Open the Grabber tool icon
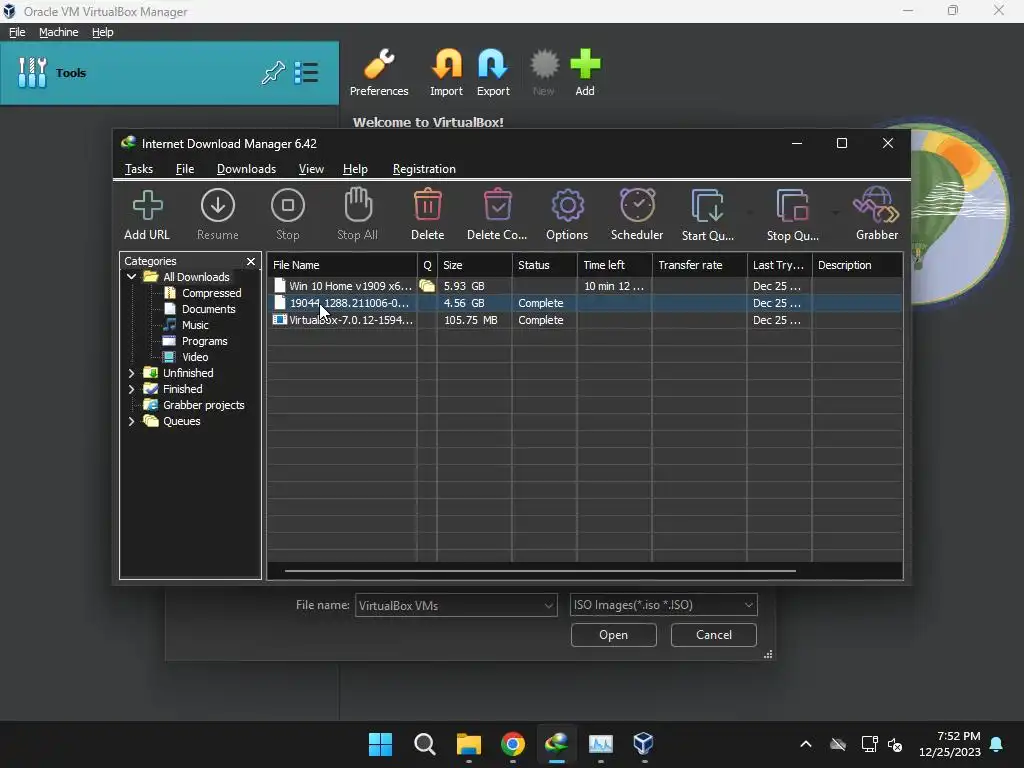 click(x=876, y=204)
